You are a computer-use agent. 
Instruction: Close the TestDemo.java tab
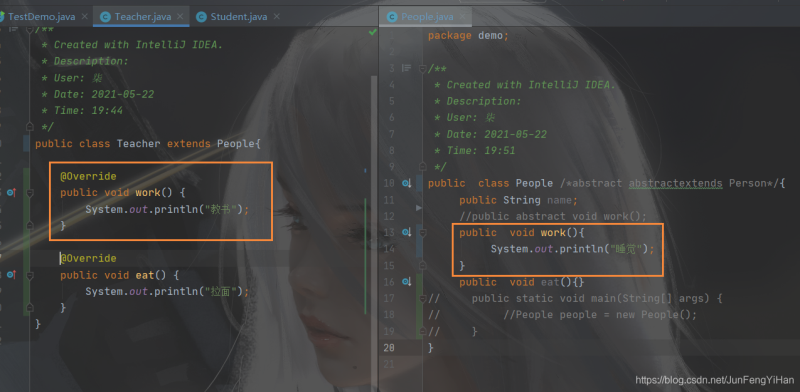tap(85, 16)
